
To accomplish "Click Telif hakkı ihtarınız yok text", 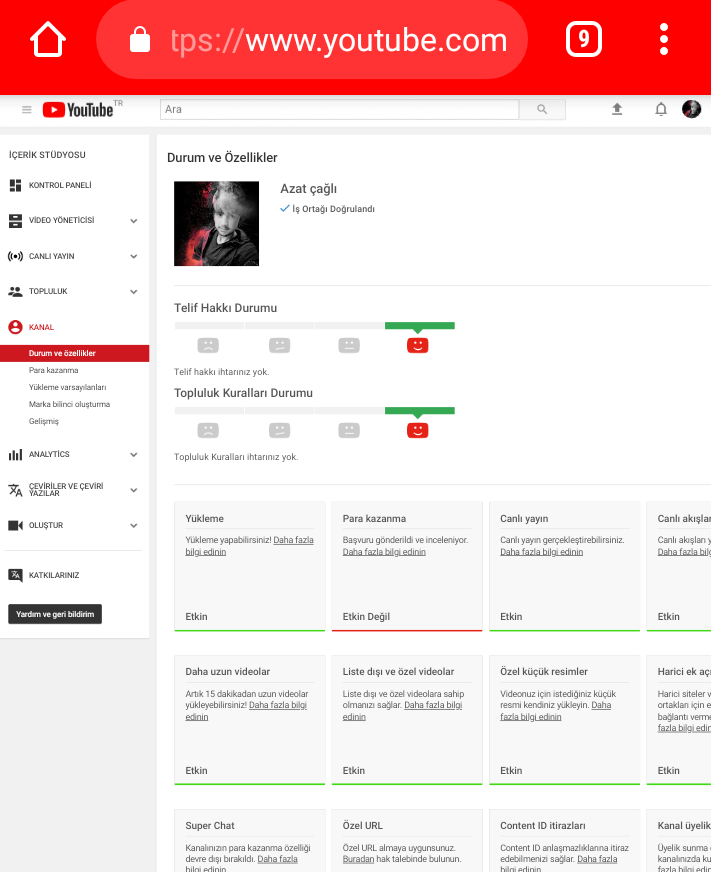I will click(221, 371).
